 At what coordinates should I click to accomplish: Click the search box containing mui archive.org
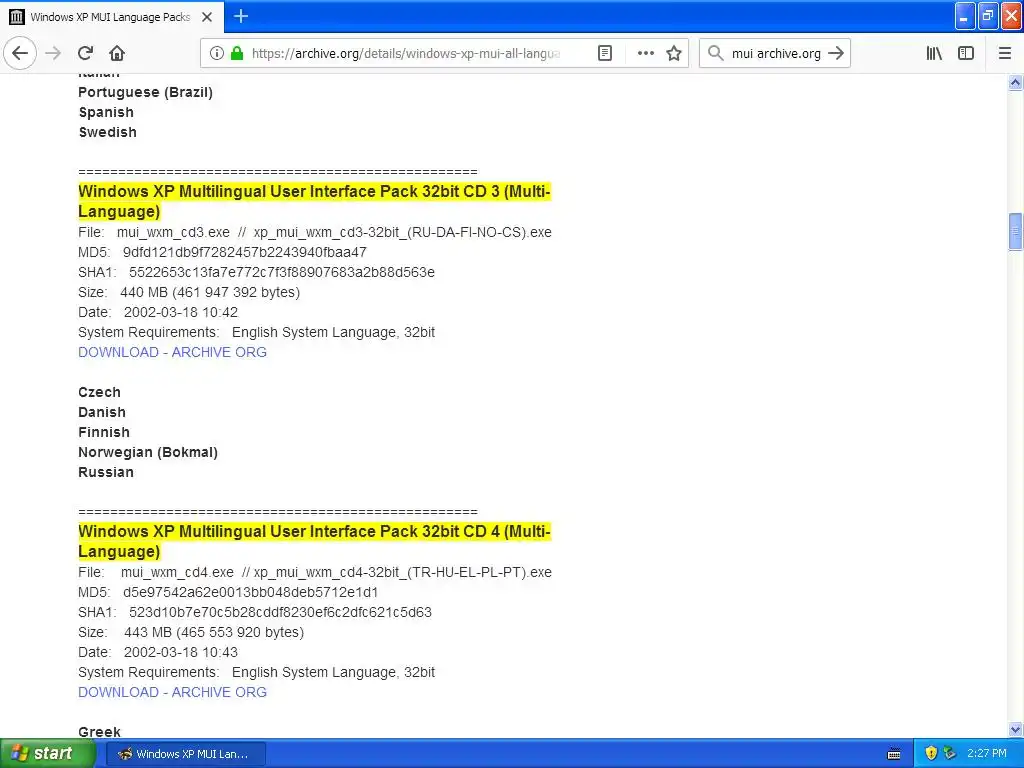point(776,53)
